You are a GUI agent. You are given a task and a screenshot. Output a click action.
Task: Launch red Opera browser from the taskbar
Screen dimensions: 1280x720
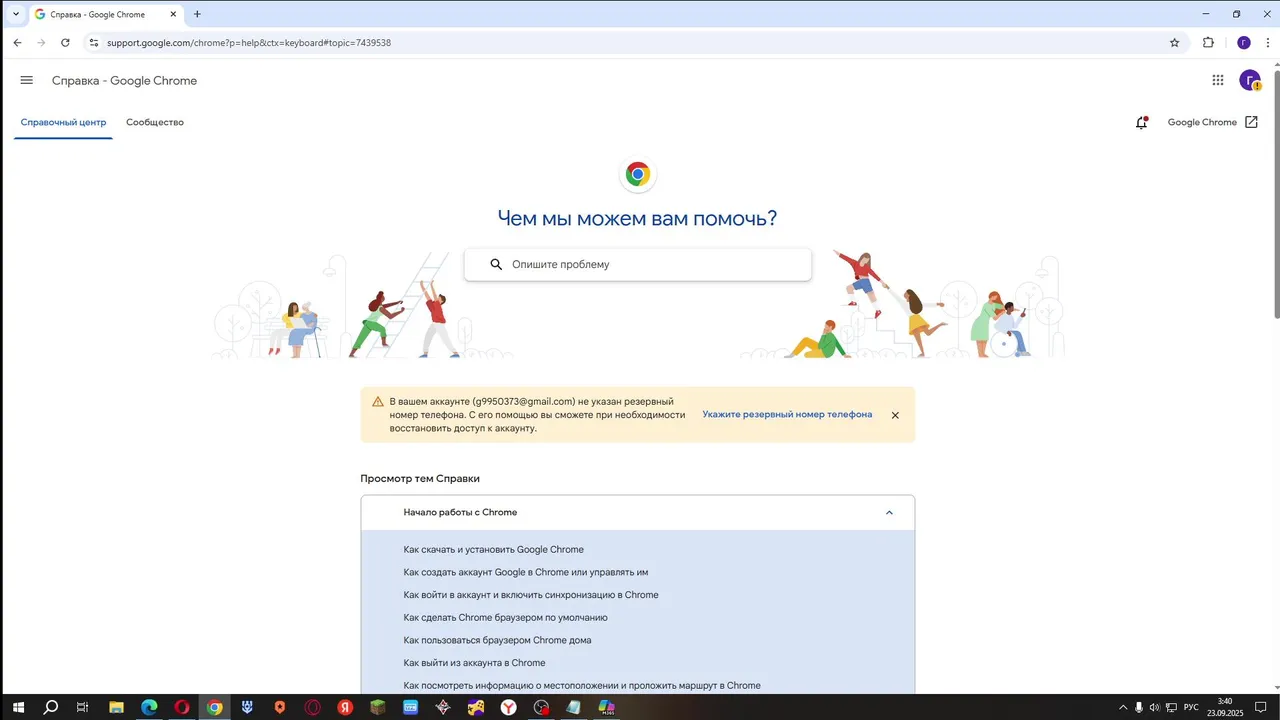(x=182, y=707)
